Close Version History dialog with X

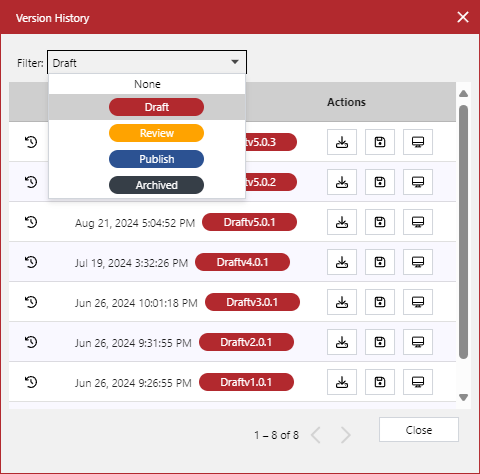[463, 17]
